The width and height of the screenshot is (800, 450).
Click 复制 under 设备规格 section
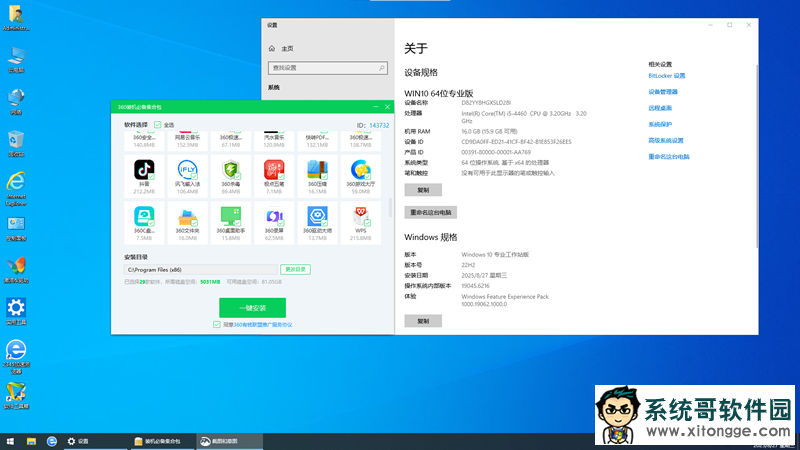(x=423, y=190)
